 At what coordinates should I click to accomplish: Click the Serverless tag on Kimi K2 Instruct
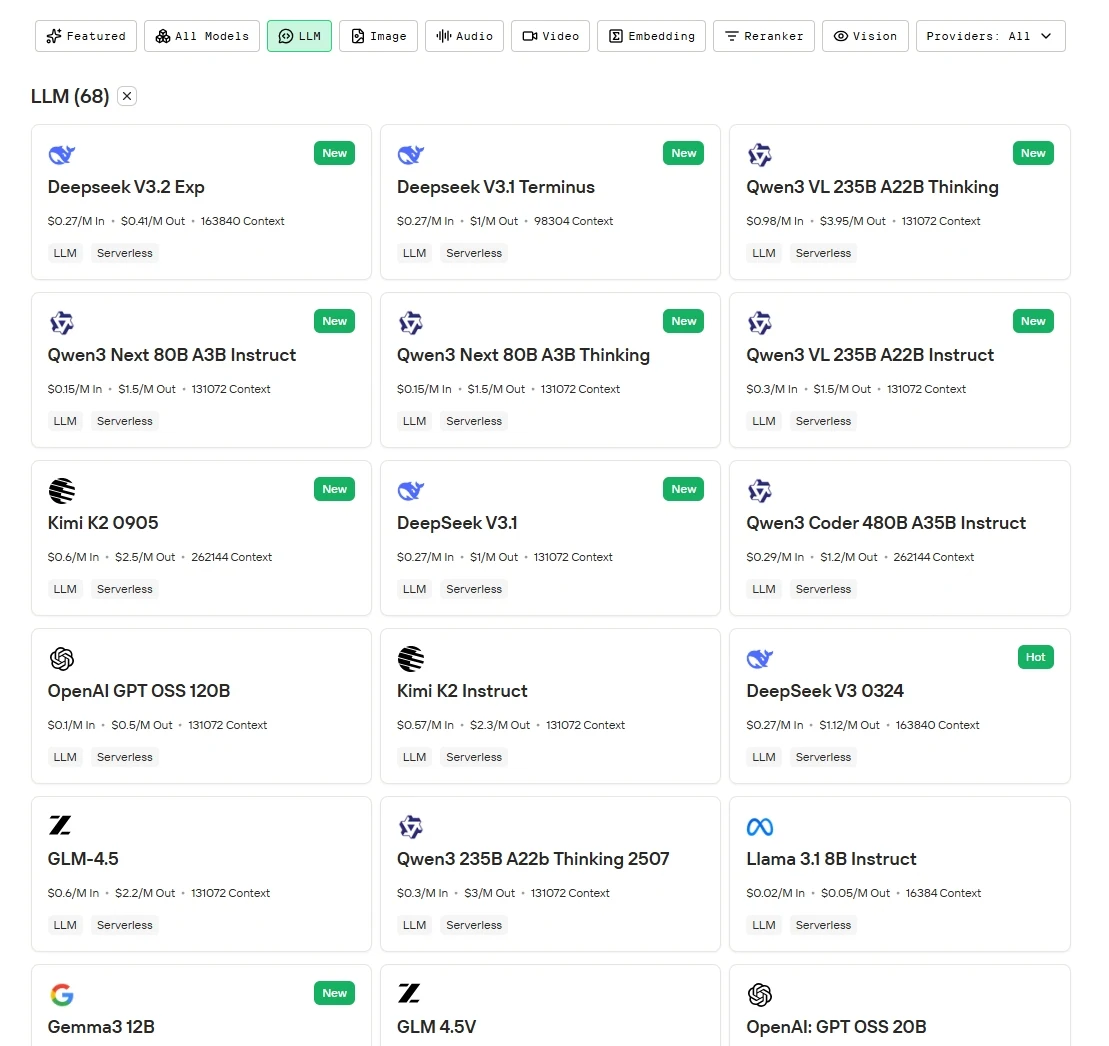(474, 757)
